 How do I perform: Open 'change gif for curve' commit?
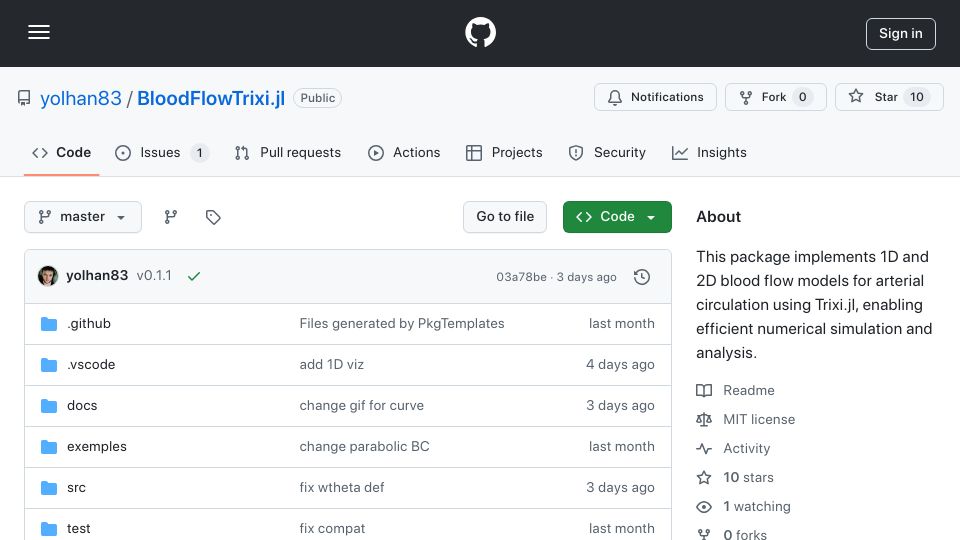[361, 405]
